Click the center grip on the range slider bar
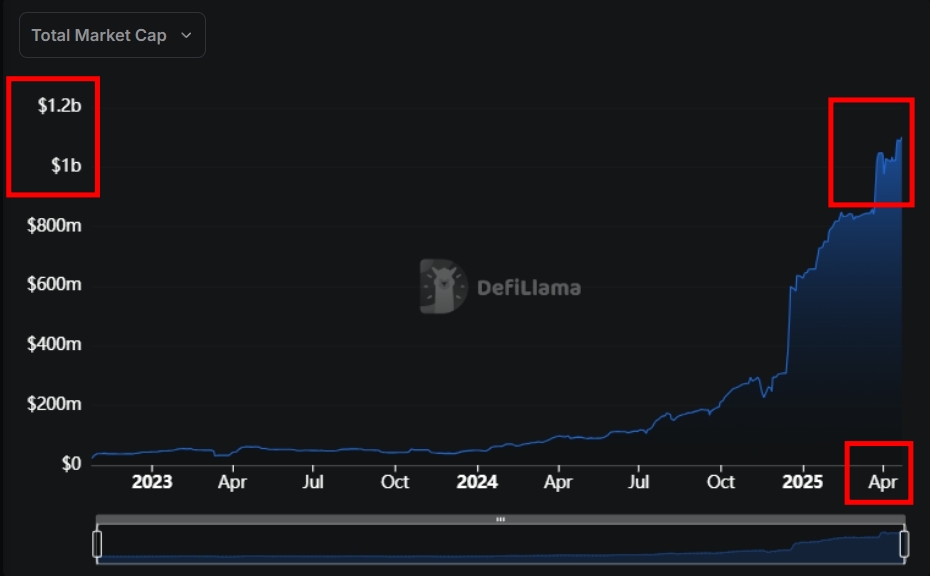The width and height of the screenshot is (930, 576). click(x=501, y=519)
